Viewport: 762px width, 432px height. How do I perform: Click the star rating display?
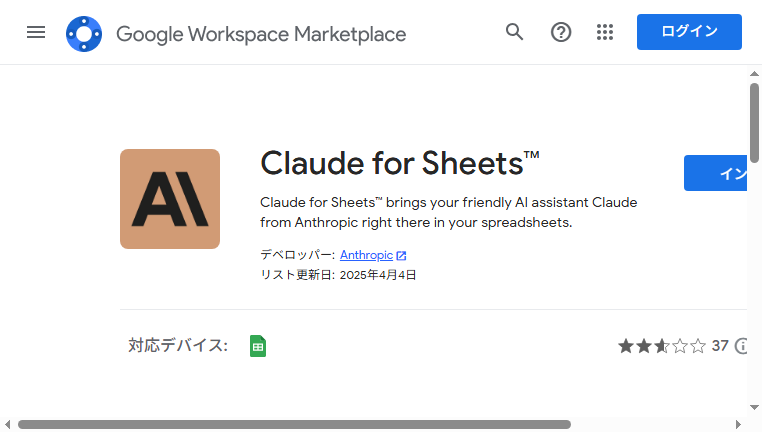point(662,346)
